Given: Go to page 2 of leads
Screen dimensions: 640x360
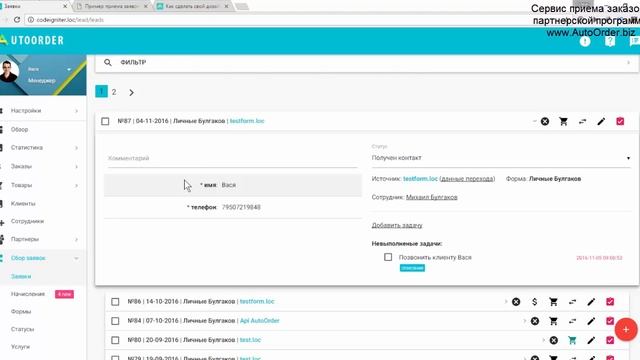Looking at the screenshot, I should pyautogui.click(x=114, y=92).
